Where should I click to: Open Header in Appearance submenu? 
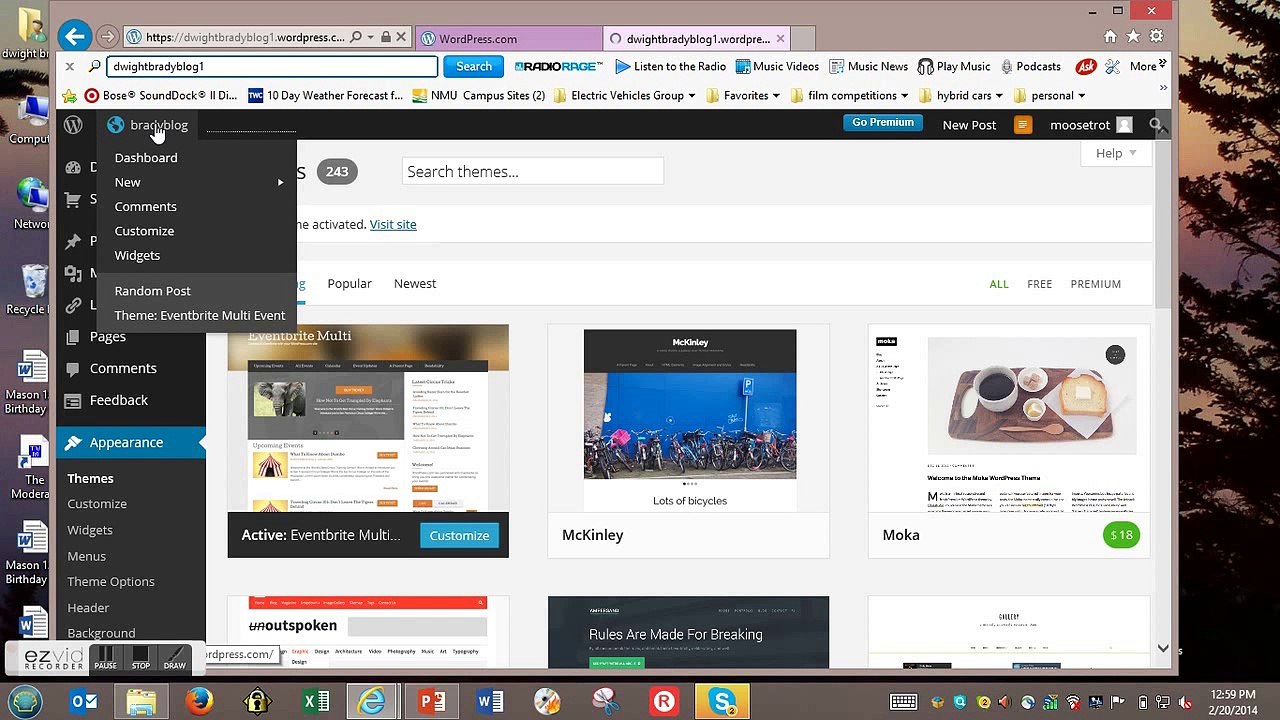88,608
